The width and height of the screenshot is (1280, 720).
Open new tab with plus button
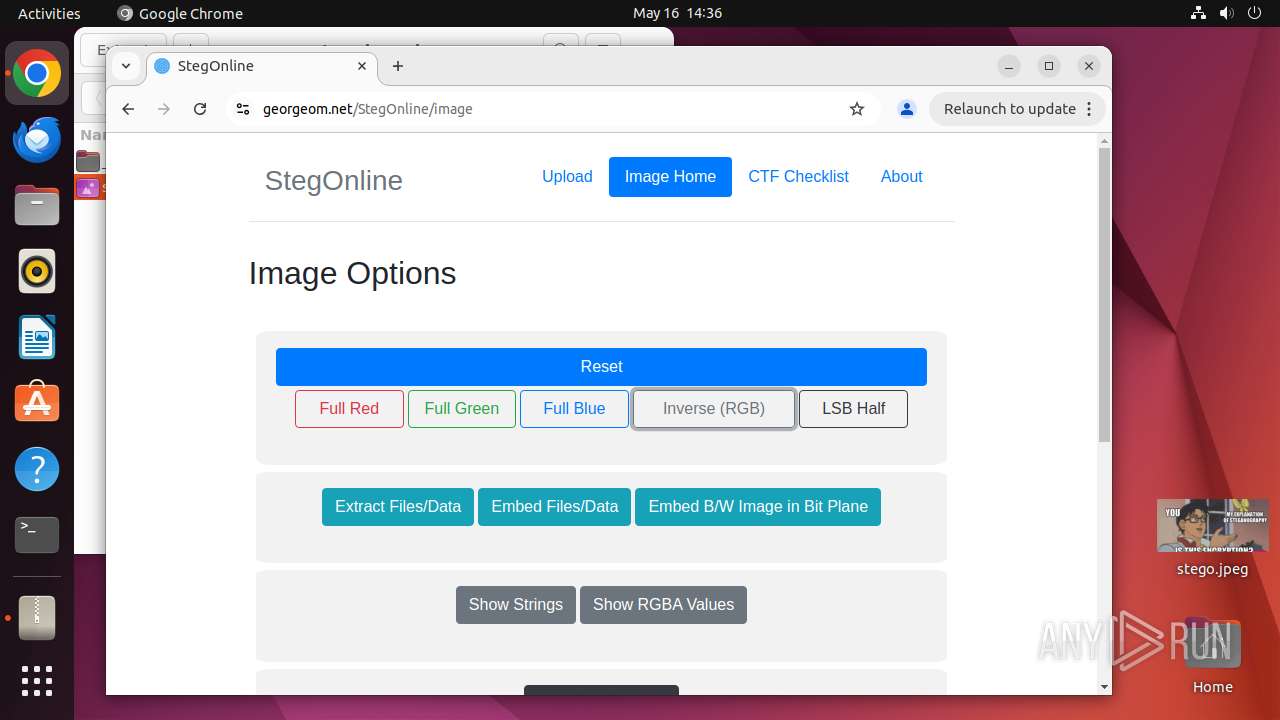(x=398, y=66)
